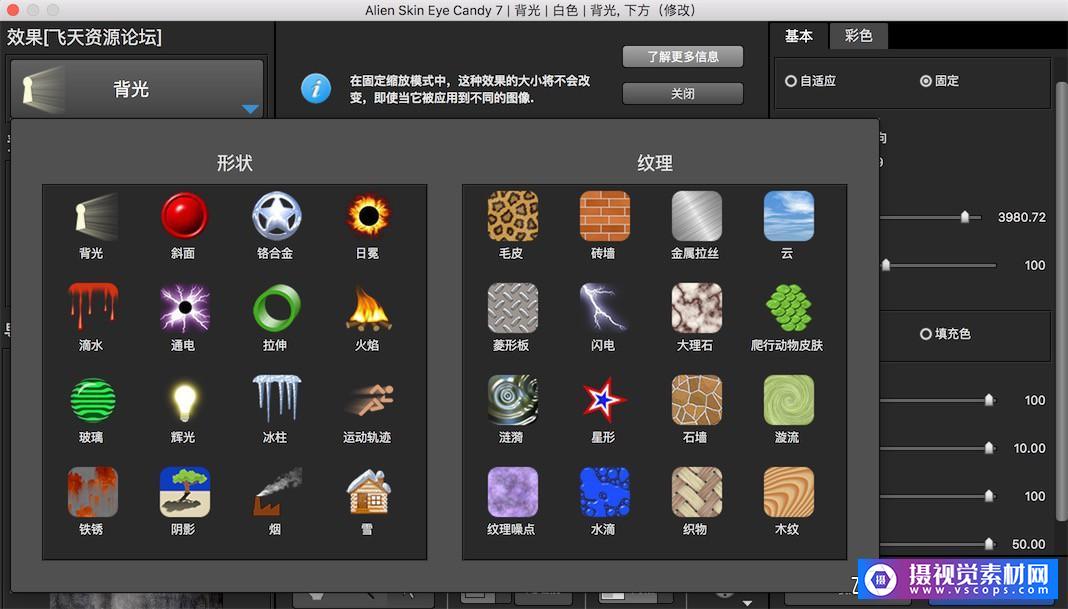Click the 关闭 button to dismiss the notice
This screenshot has height=609, width=1068.
[x=682, y=93]
